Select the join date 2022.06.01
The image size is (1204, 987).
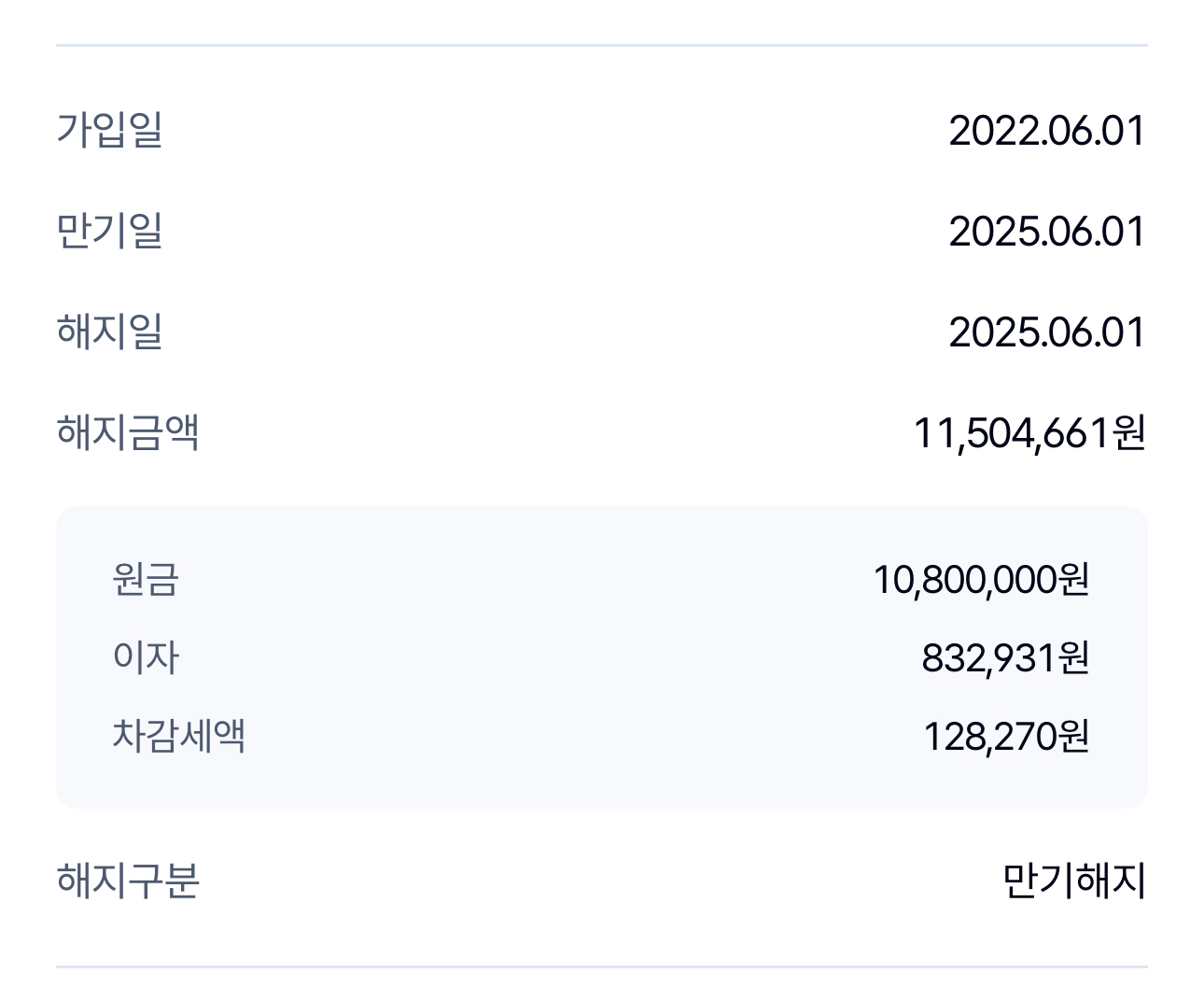[x=1046, y=130]
